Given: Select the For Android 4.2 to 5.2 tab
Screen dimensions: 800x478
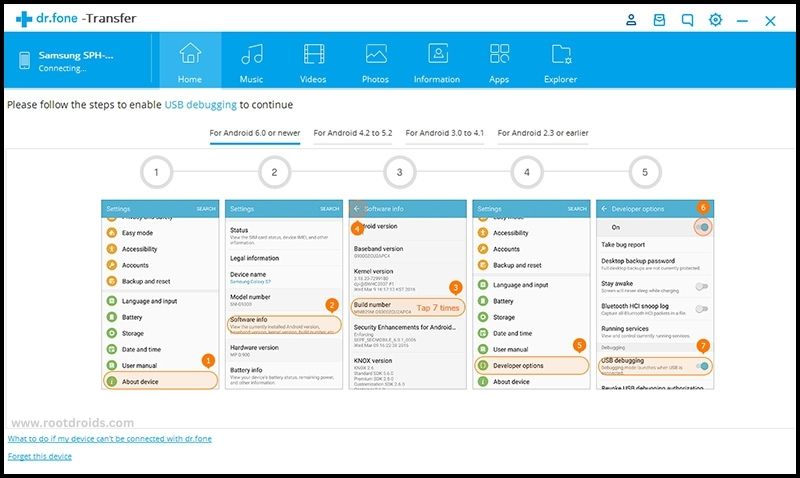Looking at the screenshot, I should pos(353,133).
